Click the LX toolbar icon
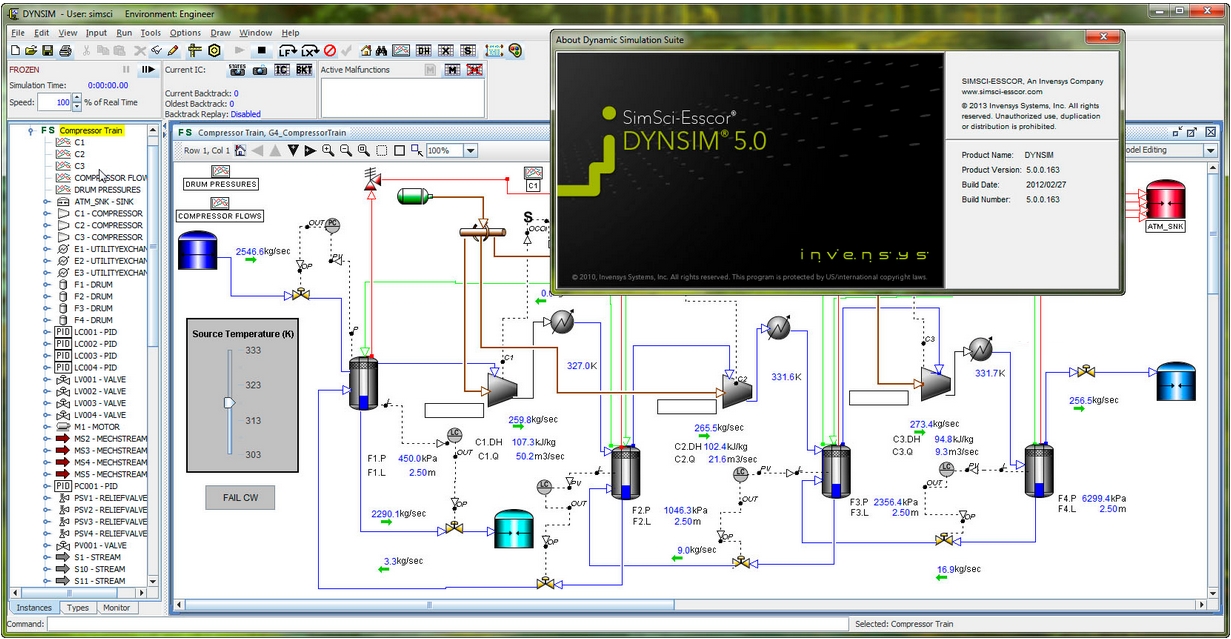1231x639 pixels. pyautogui.click(x=310, y=50)
